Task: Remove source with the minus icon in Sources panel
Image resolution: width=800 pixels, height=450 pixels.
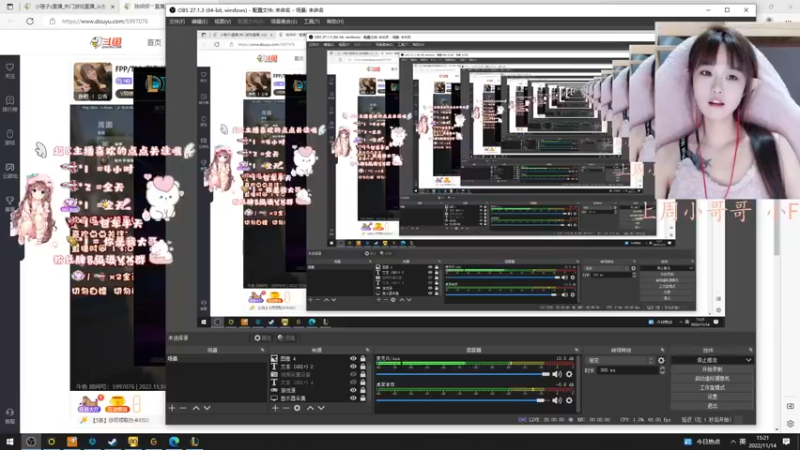Action: coord(286,408)
